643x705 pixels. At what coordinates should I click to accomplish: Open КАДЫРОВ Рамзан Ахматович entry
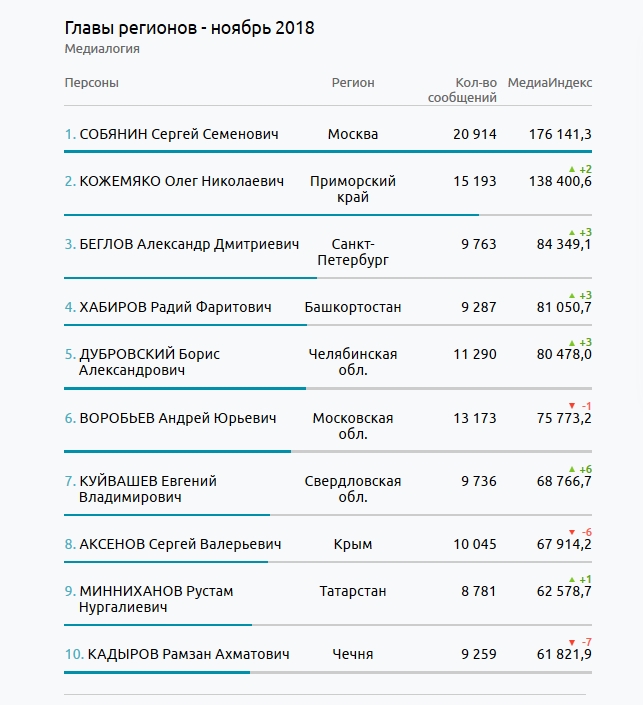(188, 654)
